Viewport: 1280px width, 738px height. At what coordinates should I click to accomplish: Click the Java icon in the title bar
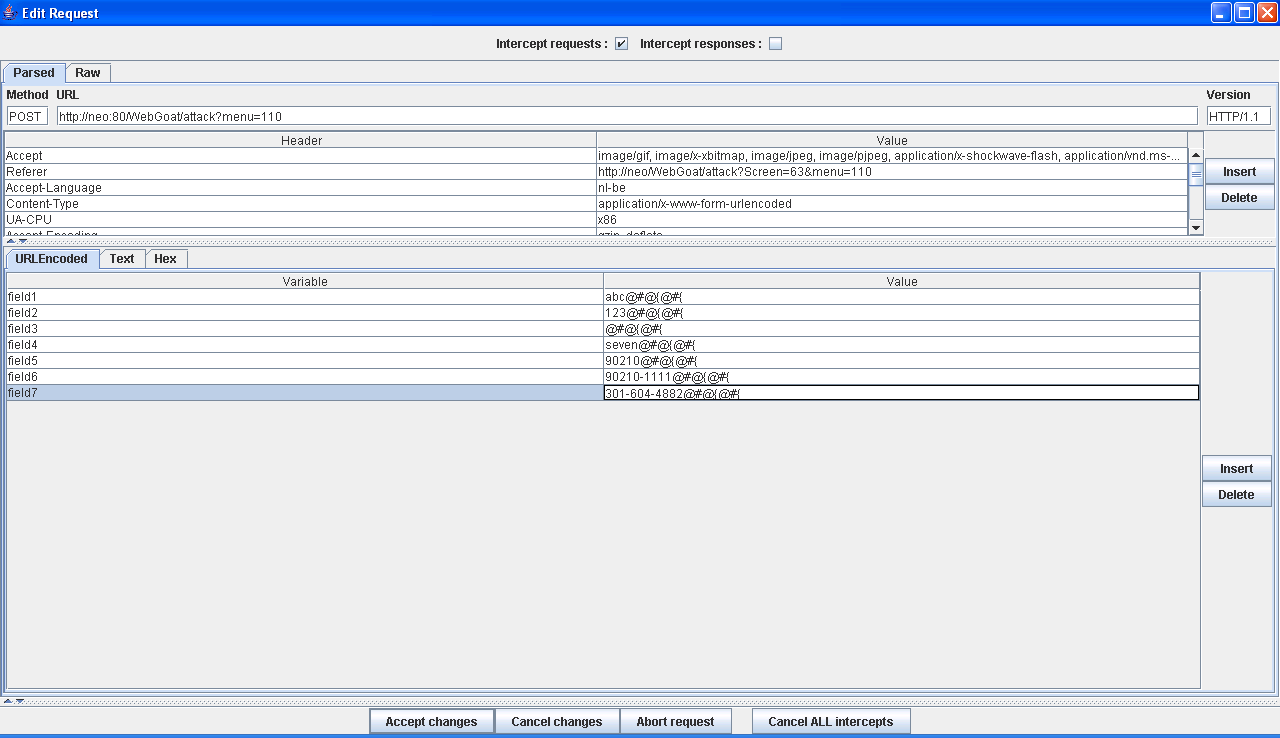9,13
